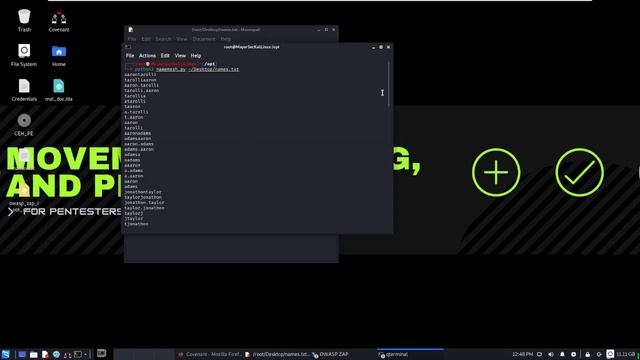Open Help menu in Mousepad window
Viewport: 640px width, 360px height.
click(226, 39)
